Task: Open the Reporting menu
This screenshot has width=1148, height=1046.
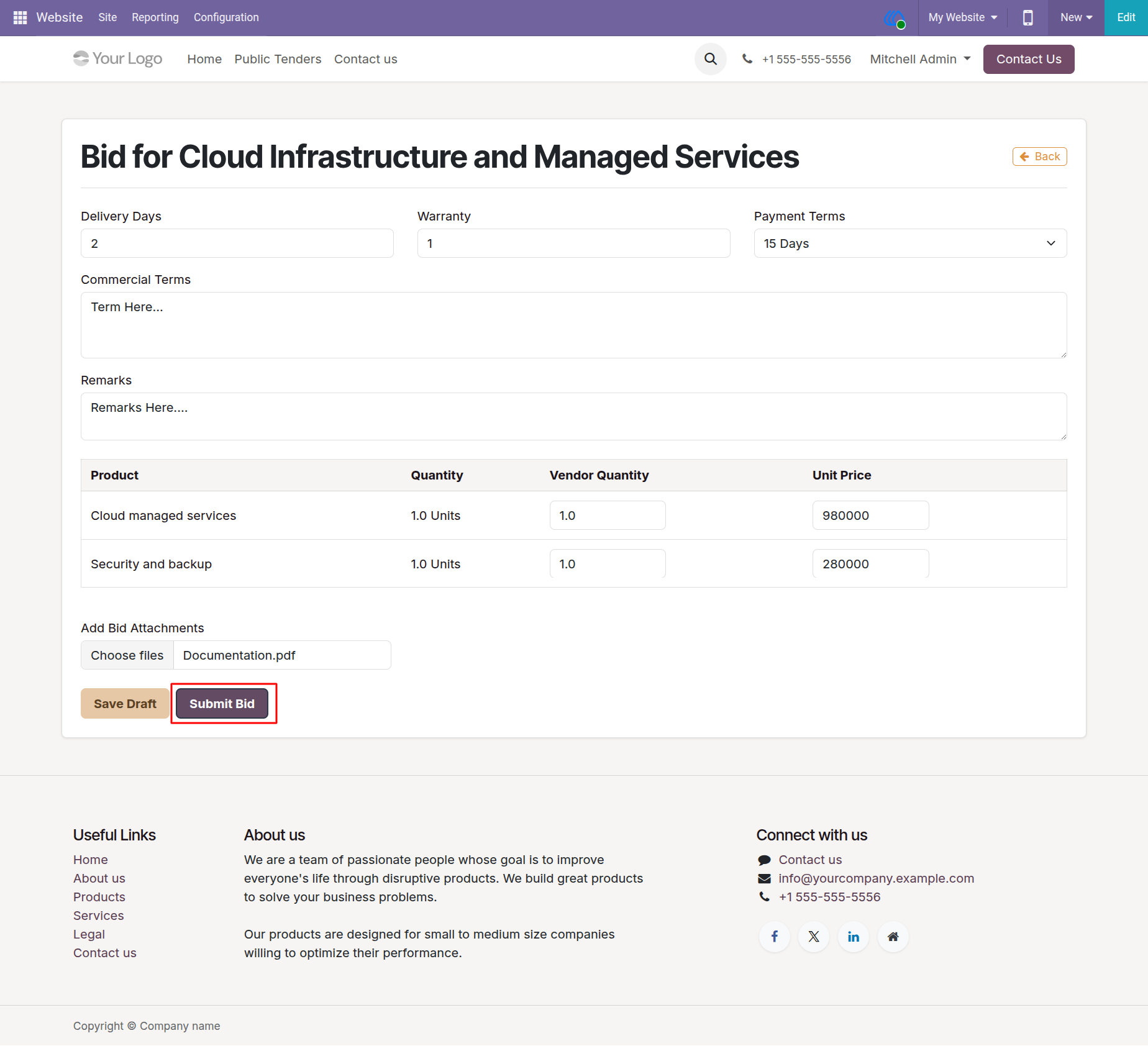Action: pos(155,17)
